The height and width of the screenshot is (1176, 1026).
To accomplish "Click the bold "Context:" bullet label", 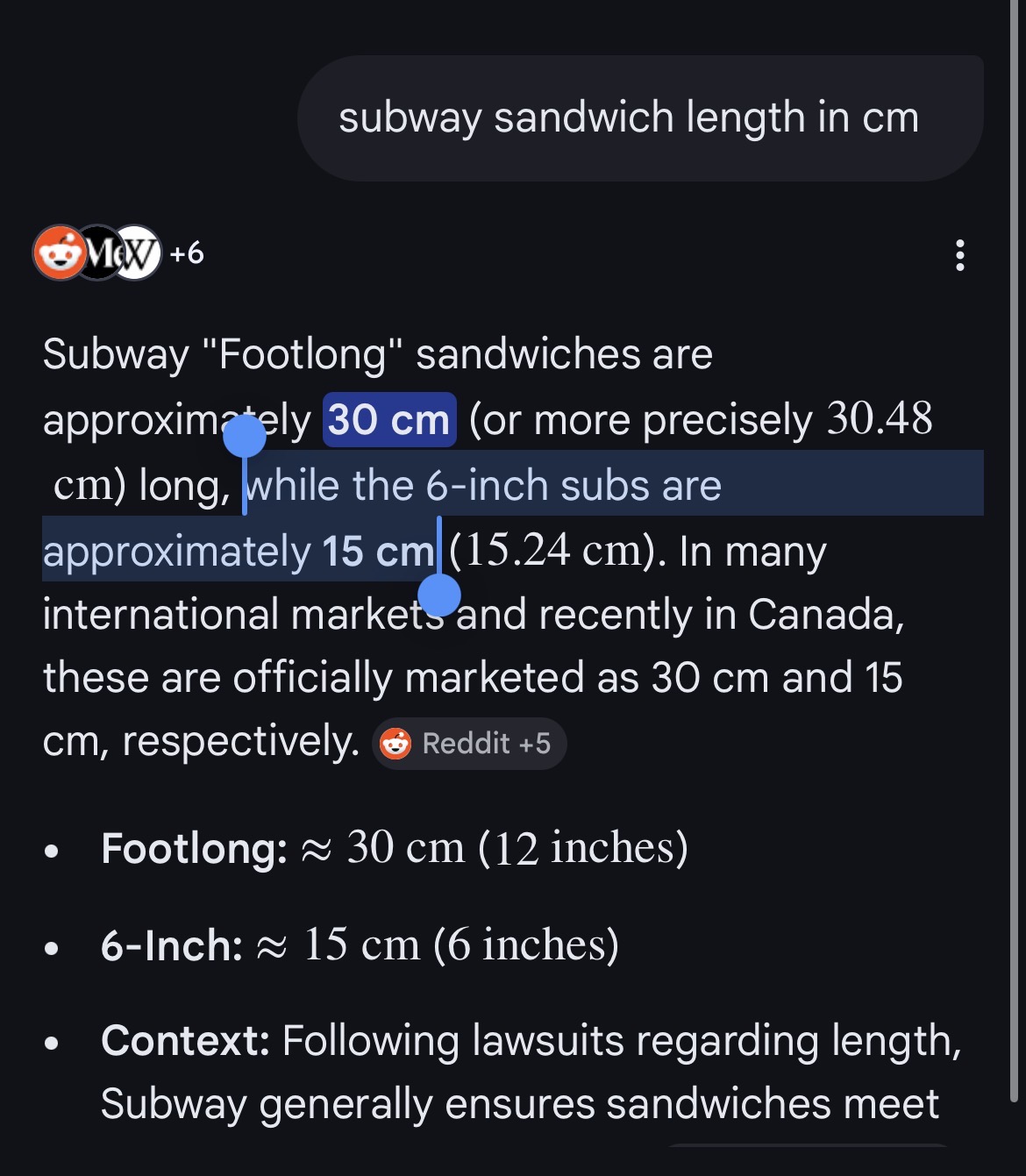I will click(x=185, y=1041).
